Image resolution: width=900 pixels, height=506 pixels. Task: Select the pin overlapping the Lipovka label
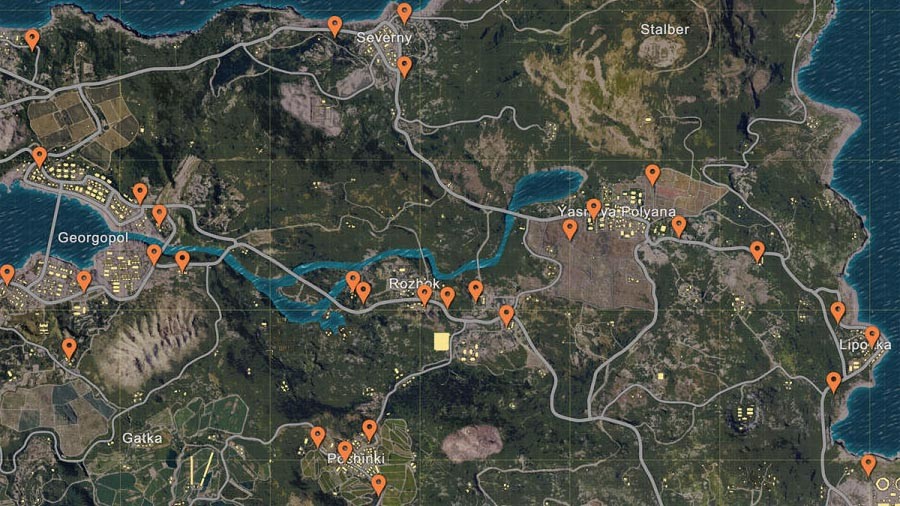pos(872,336)
